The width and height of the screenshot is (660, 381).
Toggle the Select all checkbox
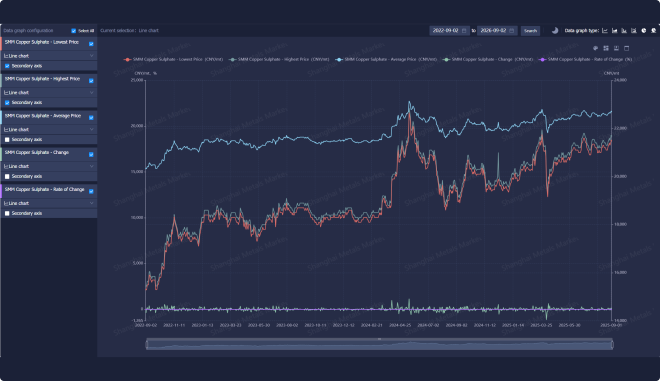tap(74, 31)
